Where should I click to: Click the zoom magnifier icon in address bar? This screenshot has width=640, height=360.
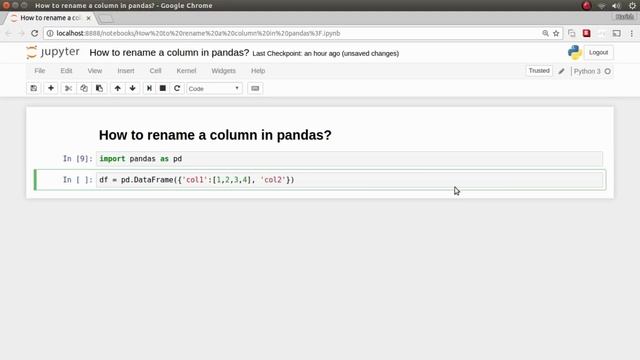(545, 33)
